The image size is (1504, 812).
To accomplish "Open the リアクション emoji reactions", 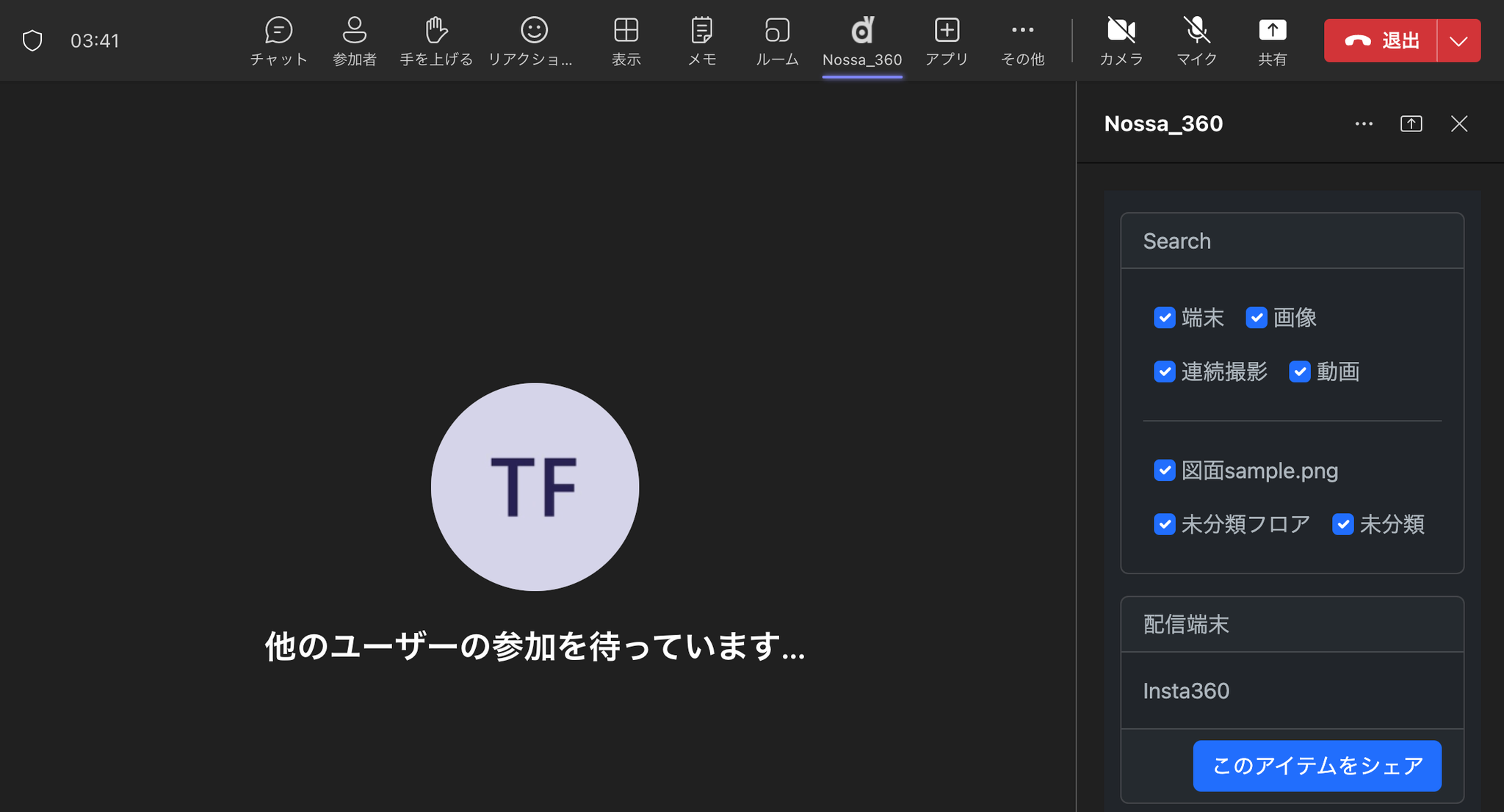I will coord(533,40).
